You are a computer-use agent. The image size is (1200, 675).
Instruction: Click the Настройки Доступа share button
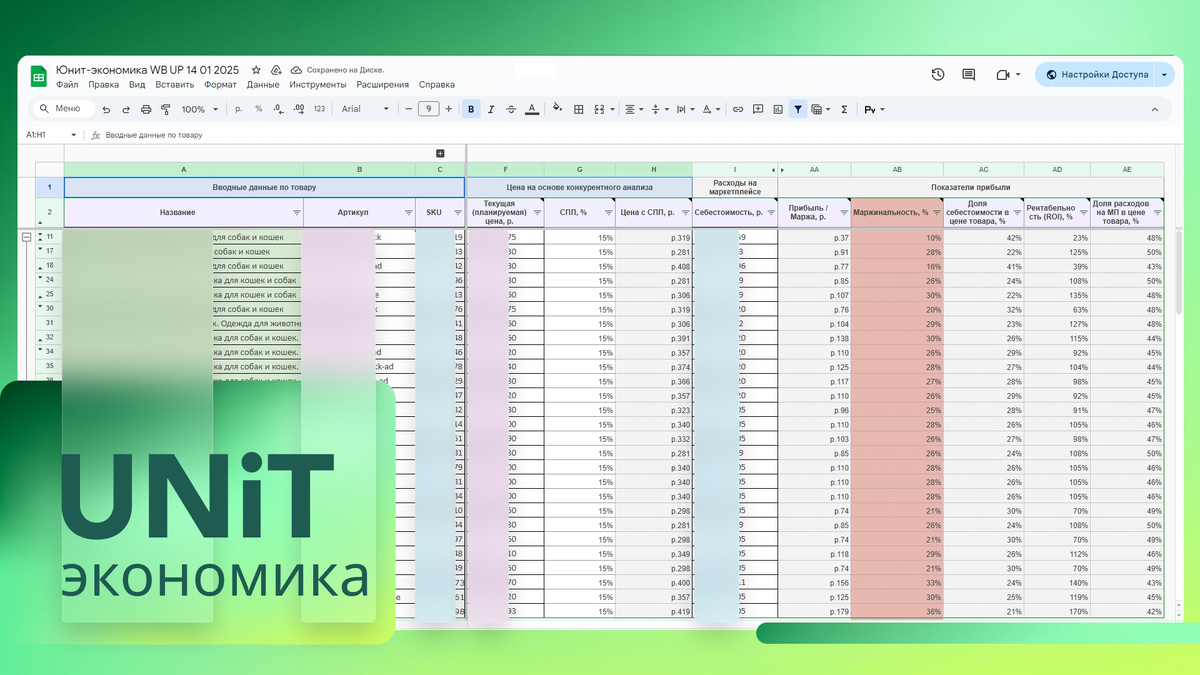point(1095,74)
